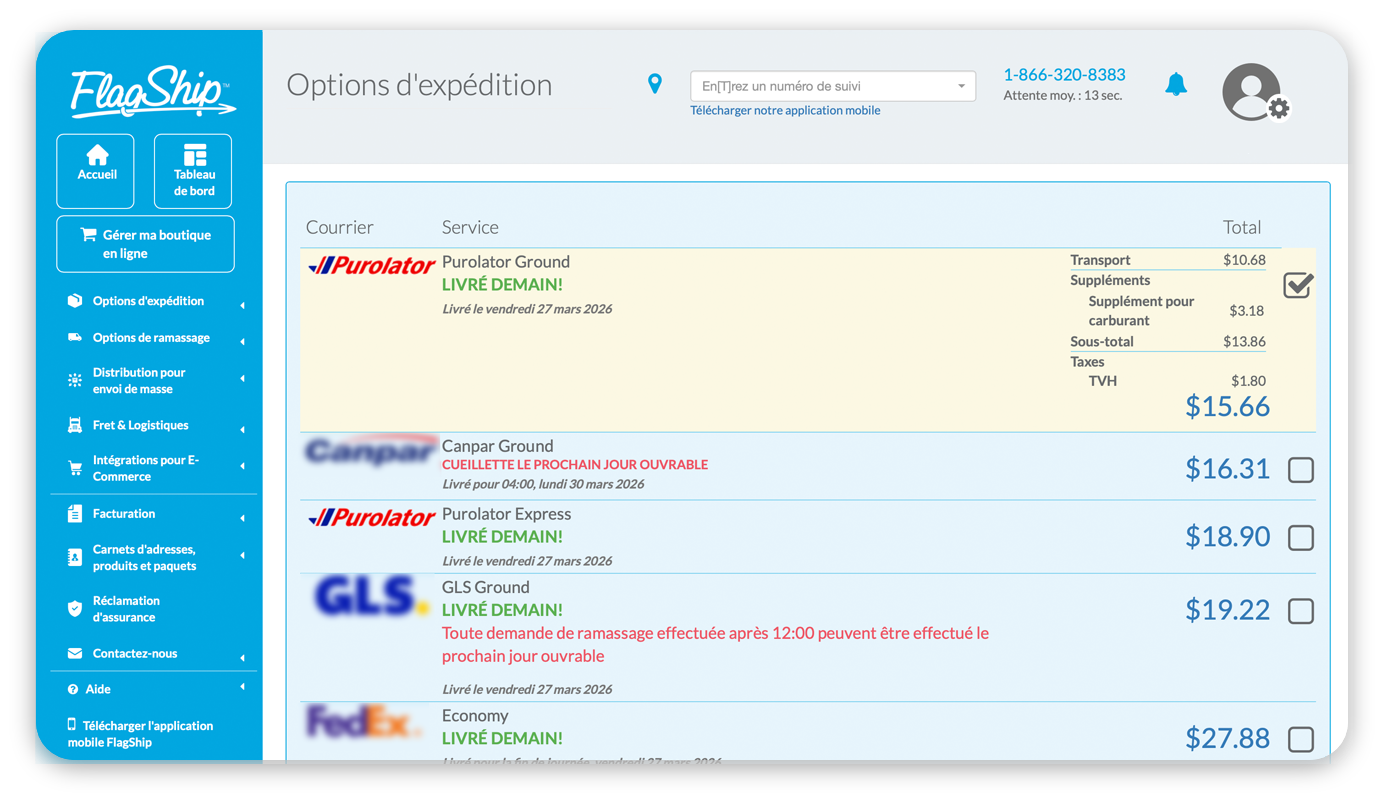1384x802 pixels.
Task: Switch to the Tableau de bord tab
Action: tap(192, 170)
